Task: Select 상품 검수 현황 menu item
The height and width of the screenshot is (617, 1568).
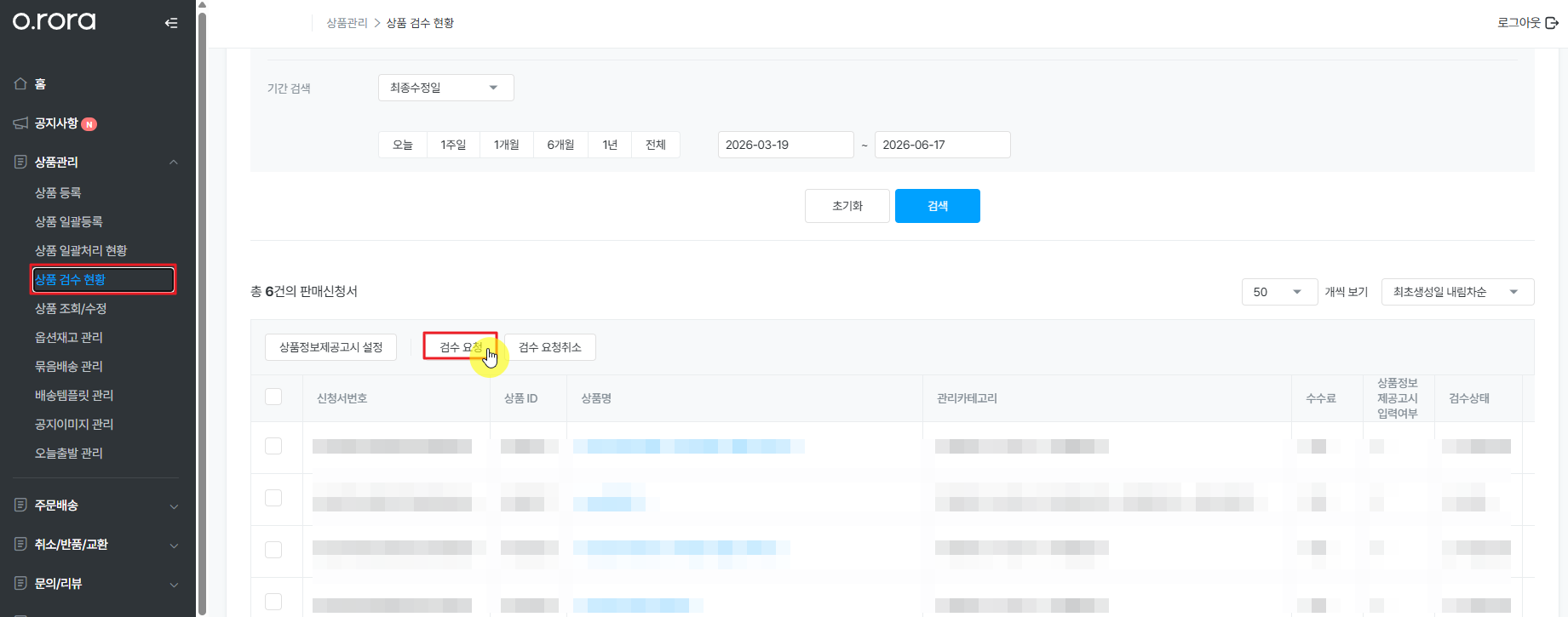Action: 103,279
